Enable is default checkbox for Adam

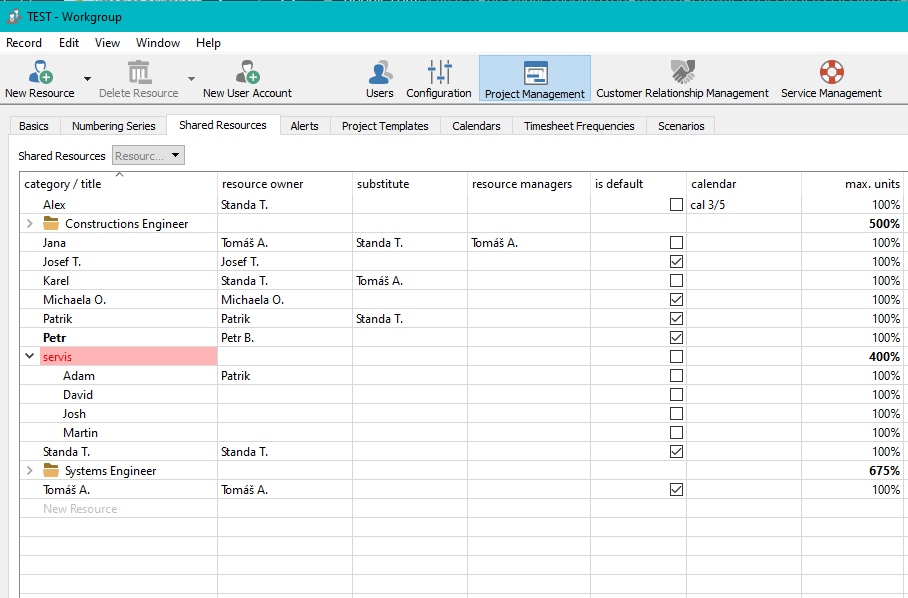(x=677, y=376)
